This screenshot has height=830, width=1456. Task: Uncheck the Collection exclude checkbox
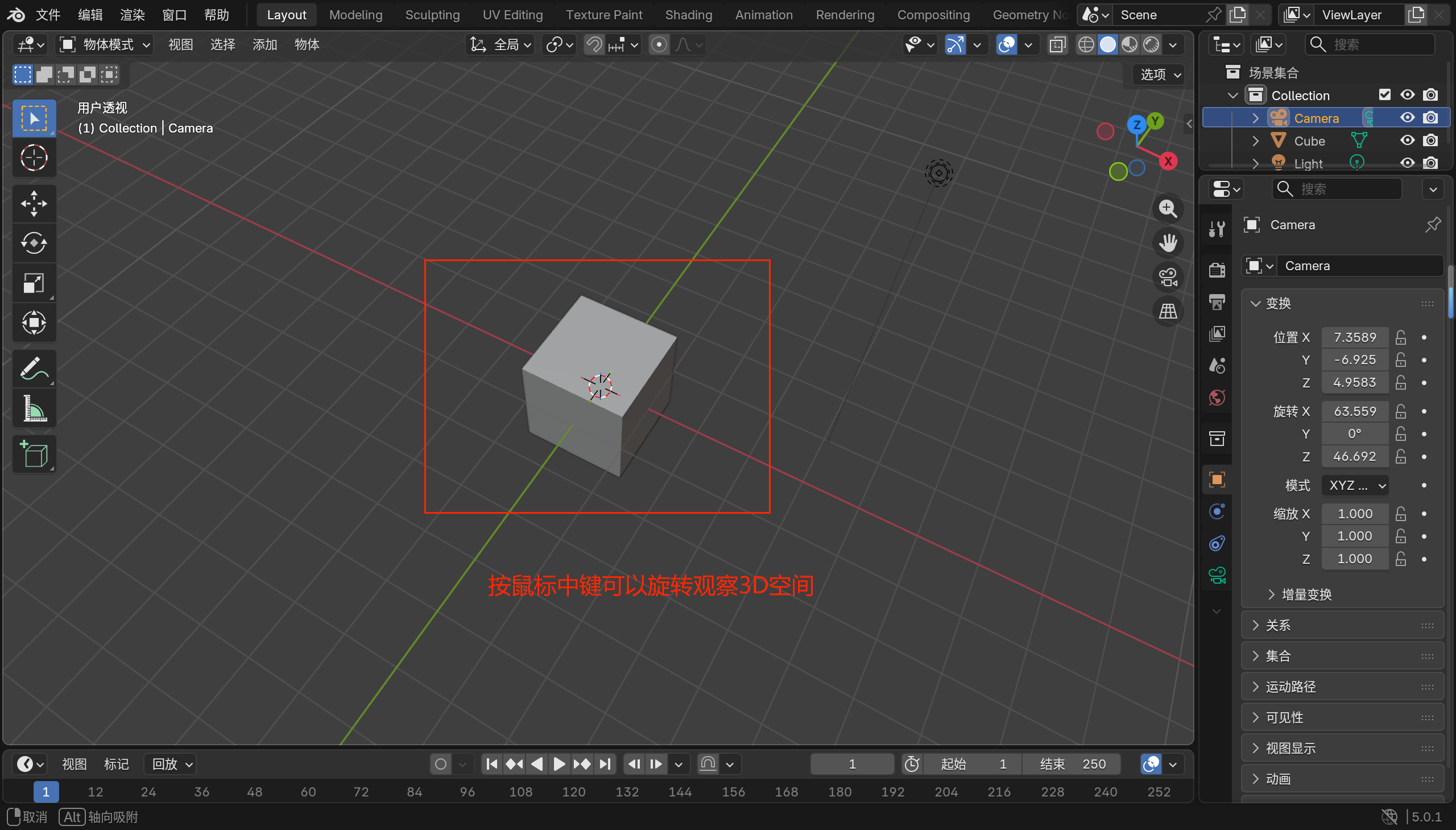[x=1384, y=94]
